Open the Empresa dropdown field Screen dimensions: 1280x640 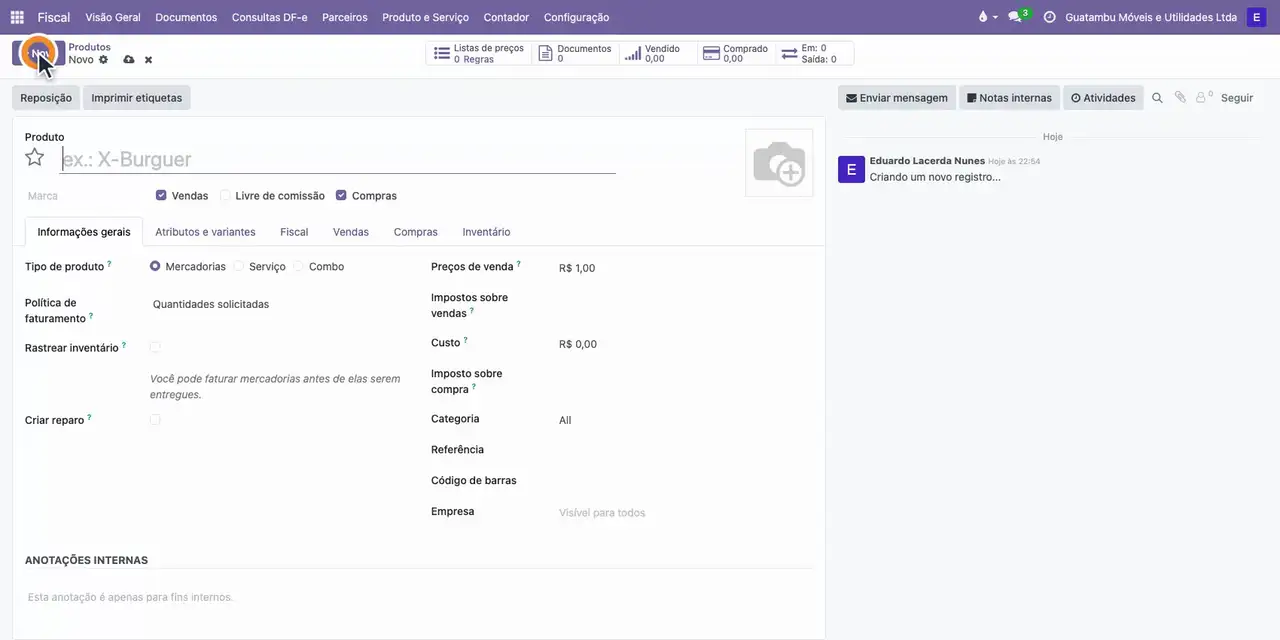click(x=685, y=512)
